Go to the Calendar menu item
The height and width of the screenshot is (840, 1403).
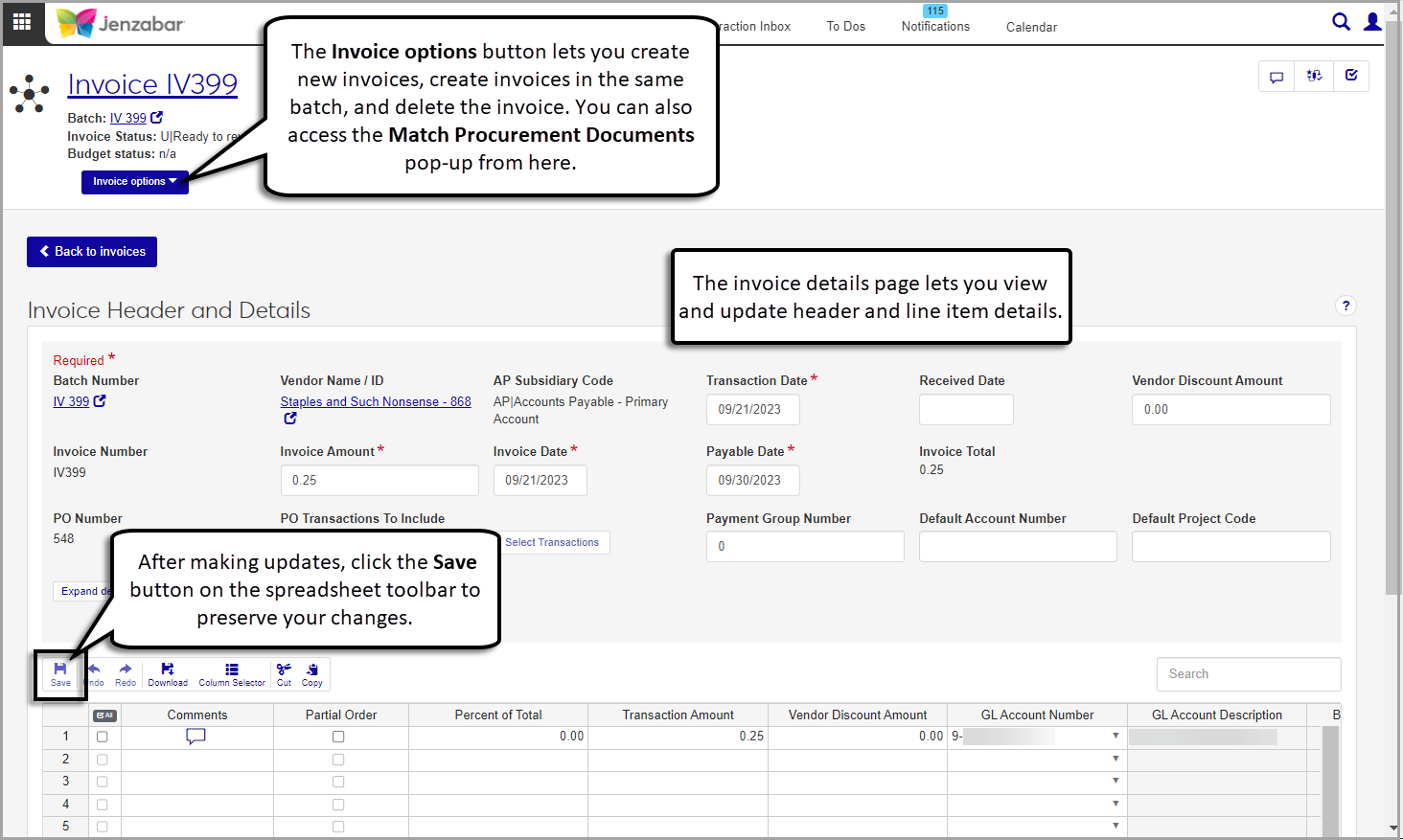(1031, 27)
